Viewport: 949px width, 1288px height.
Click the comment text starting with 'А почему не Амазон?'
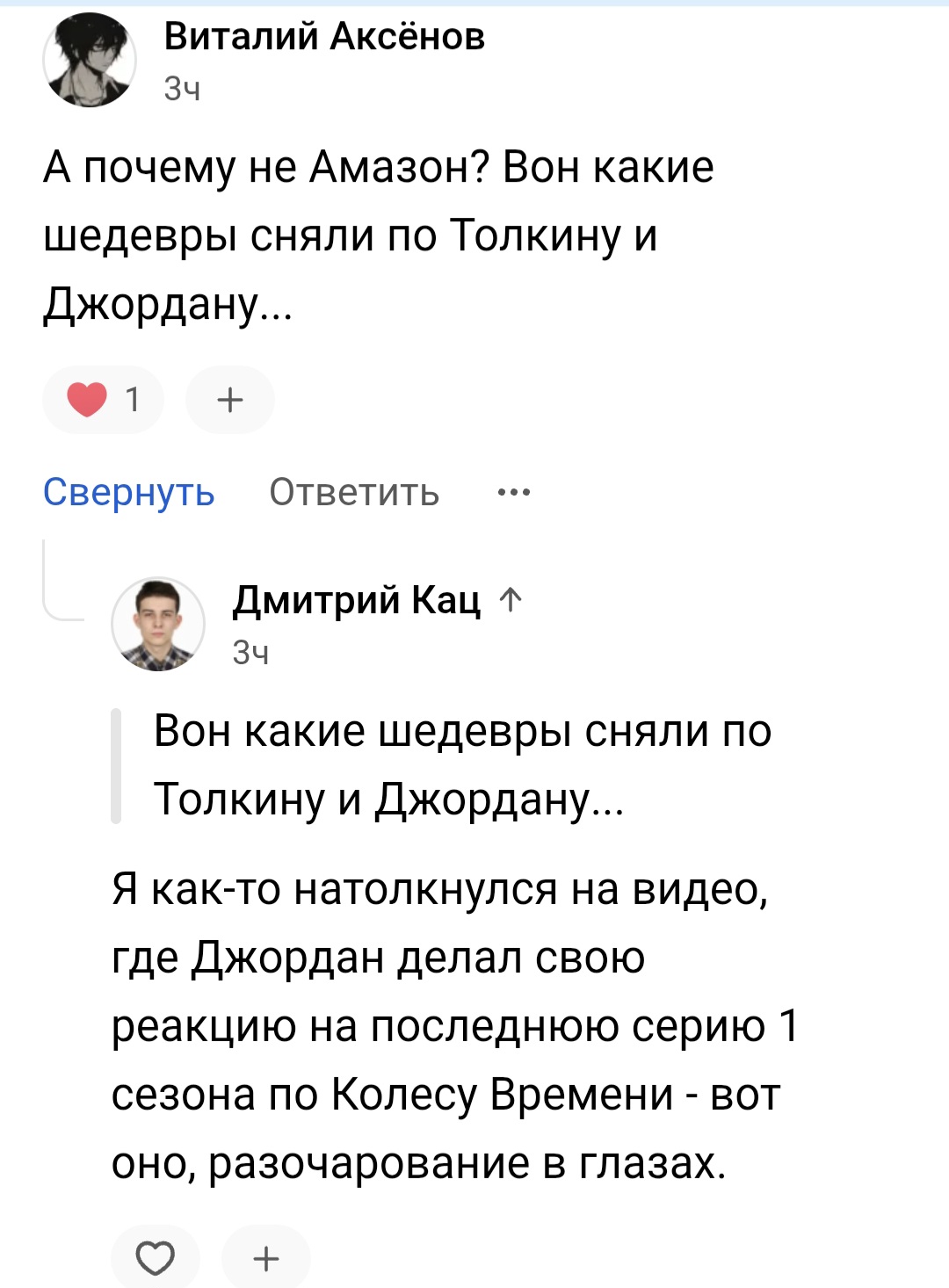click(378, 235)
